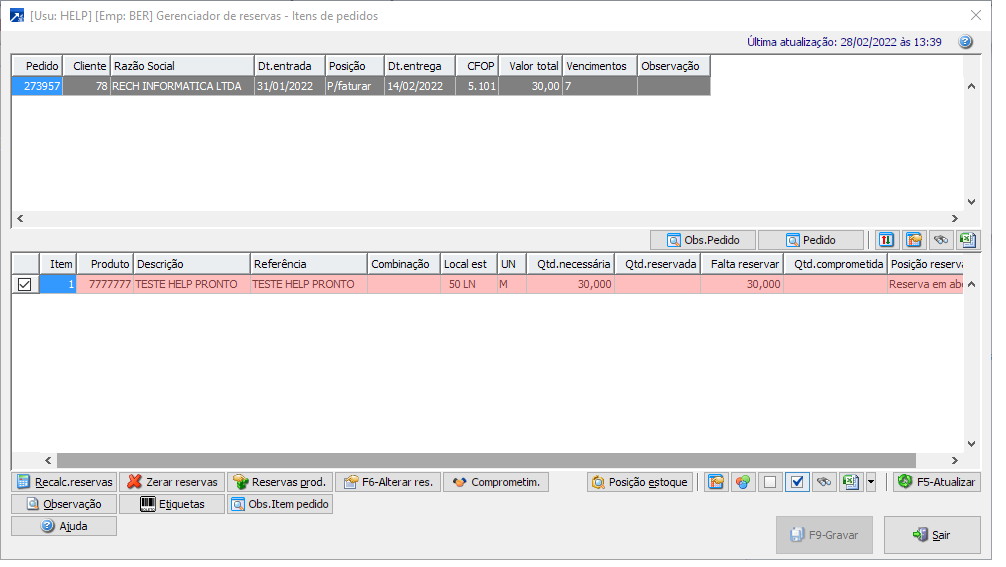Exit with the Sair button
The image size is (1006, 567).
(932, 535)
